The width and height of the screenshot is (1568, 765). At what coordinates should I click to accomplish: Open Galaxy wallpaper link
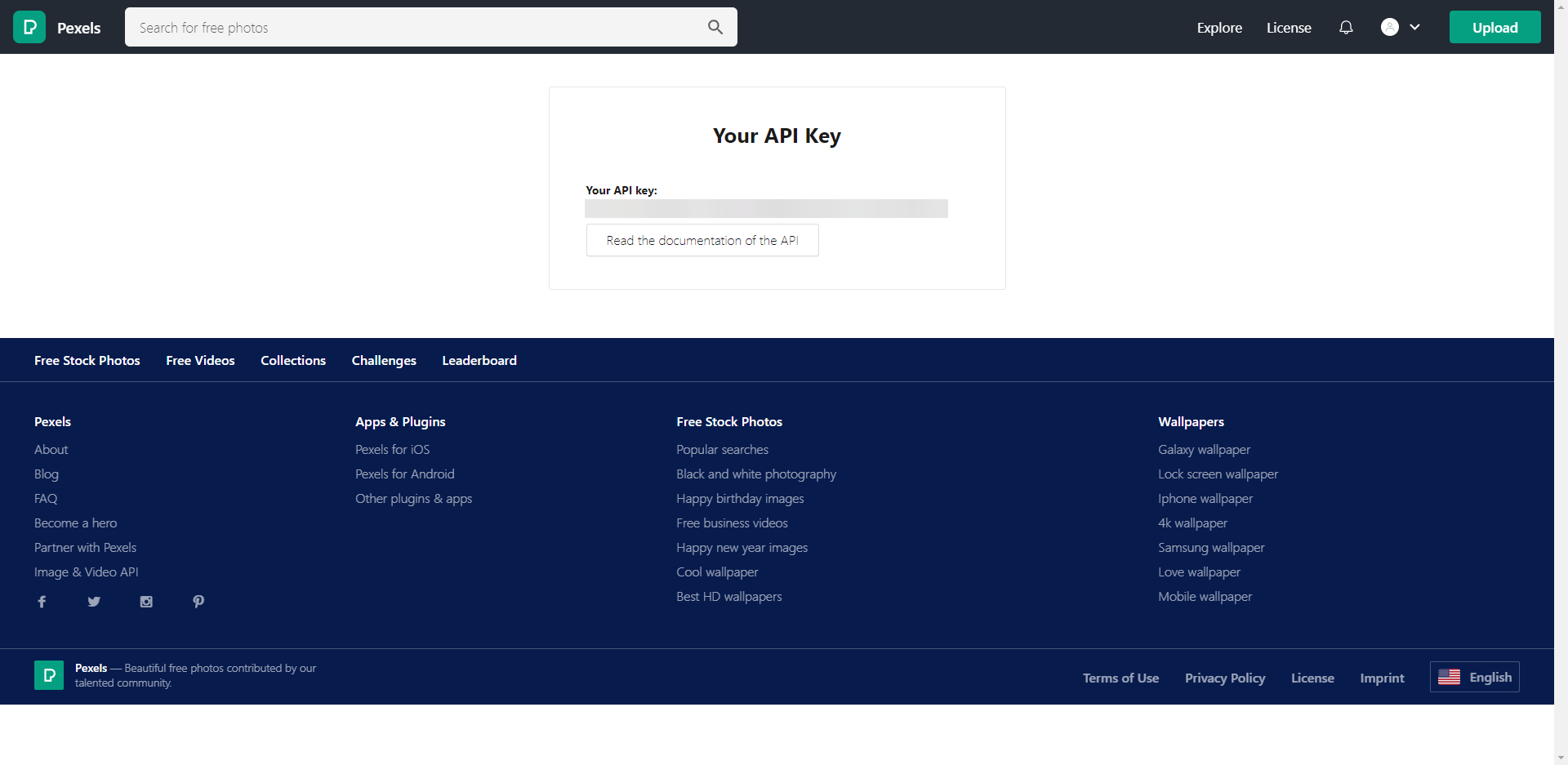1205,449
